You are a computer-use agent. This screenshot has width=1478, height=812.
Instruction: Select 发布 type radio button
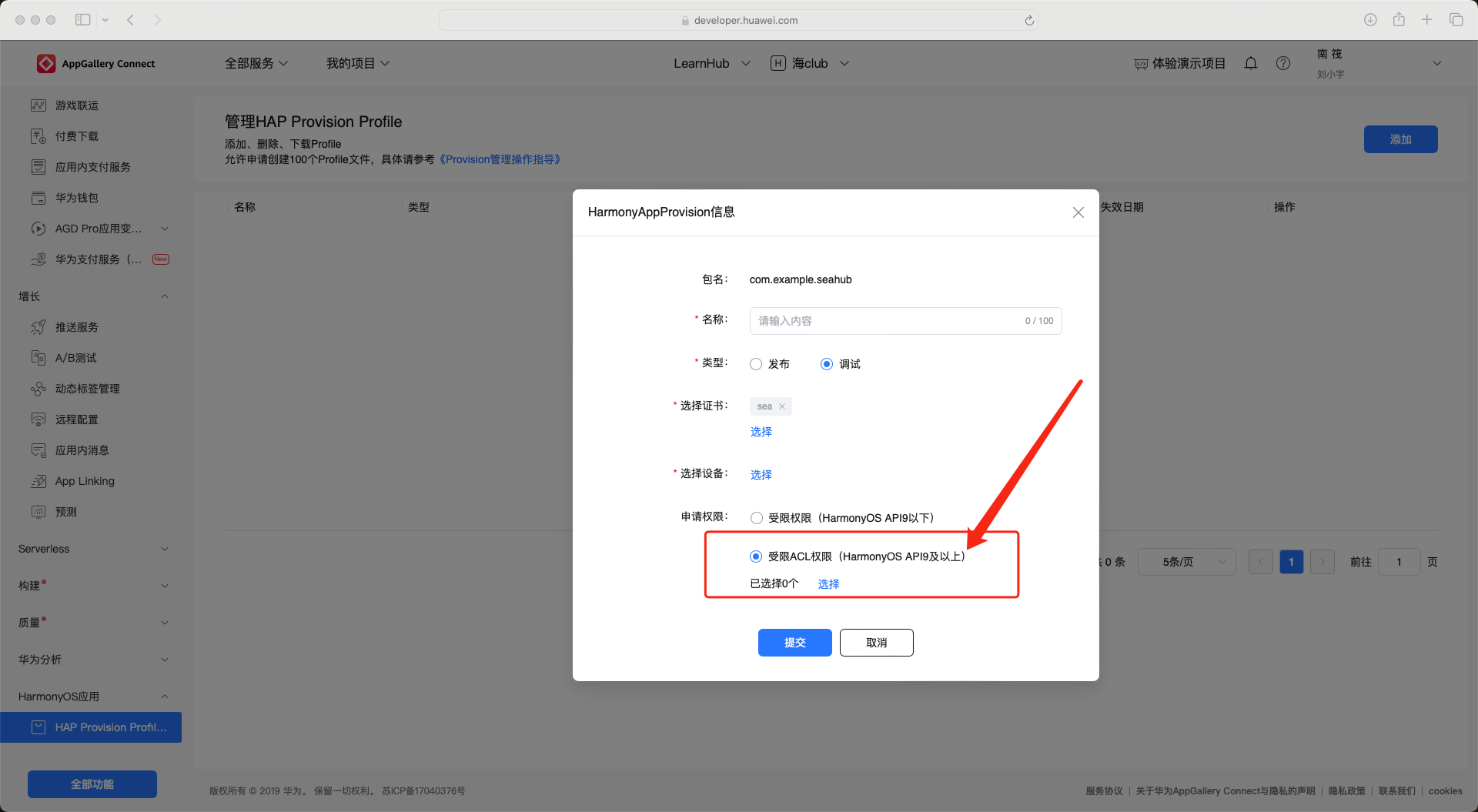point(756,364)
